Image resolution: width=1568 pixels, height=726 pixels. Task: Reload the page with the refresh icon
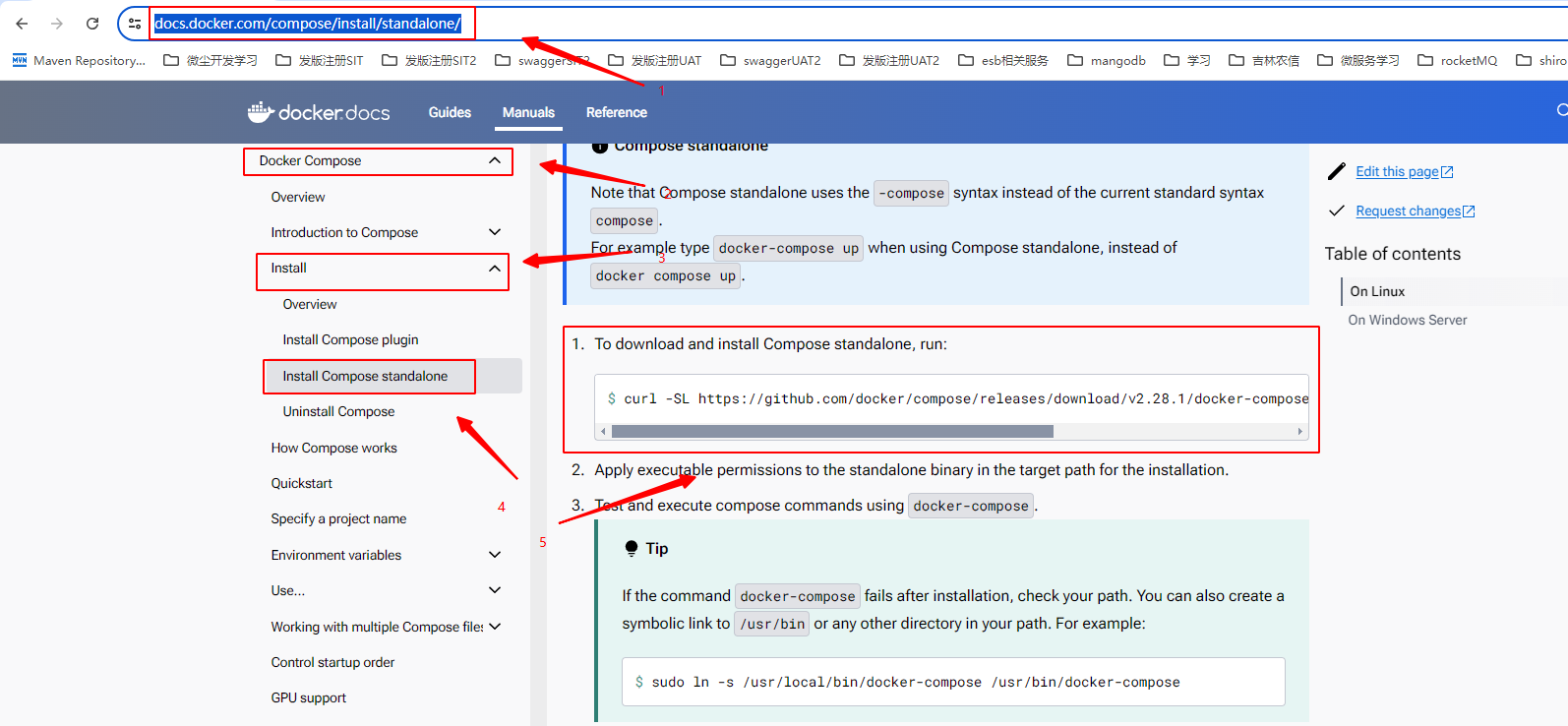92,24
